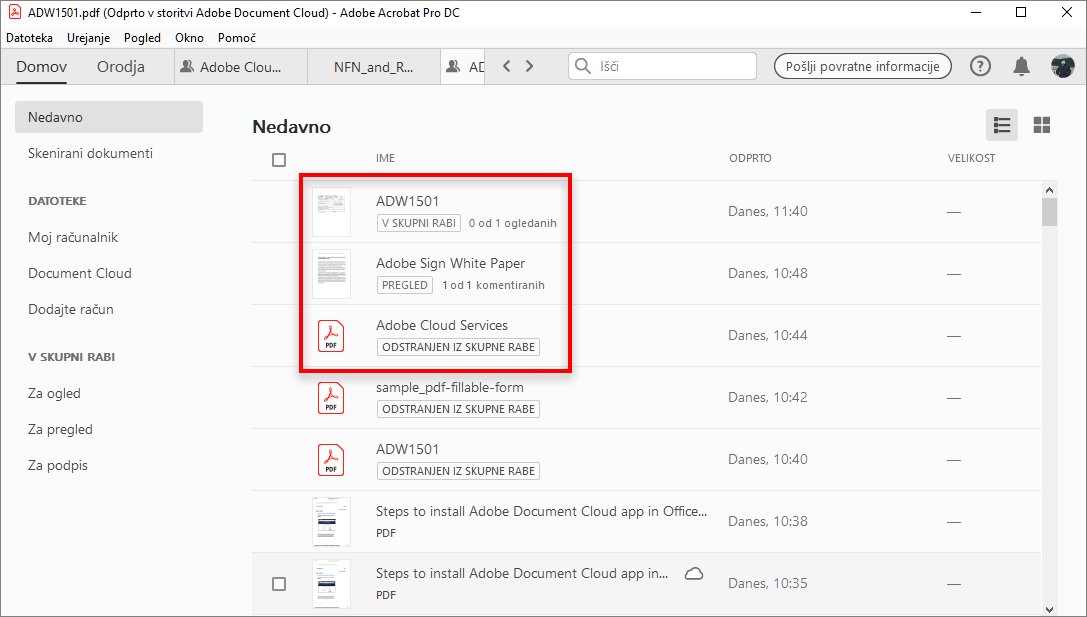Switch to the Orodja tab
This screenshot has width=1087, height=617.
coord(121,67)
